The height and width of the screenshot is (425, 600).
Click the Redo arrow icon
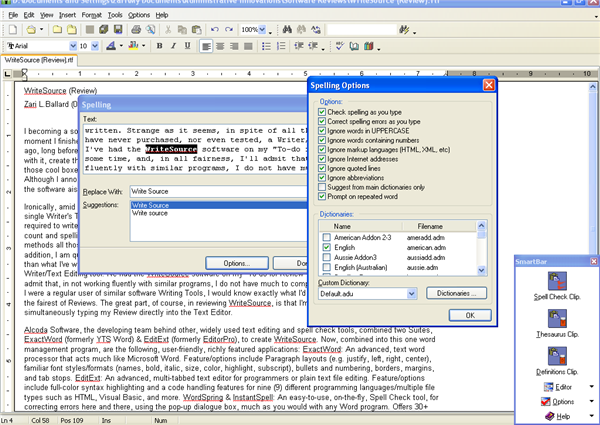pyautogui.click(x=229, y=29)
